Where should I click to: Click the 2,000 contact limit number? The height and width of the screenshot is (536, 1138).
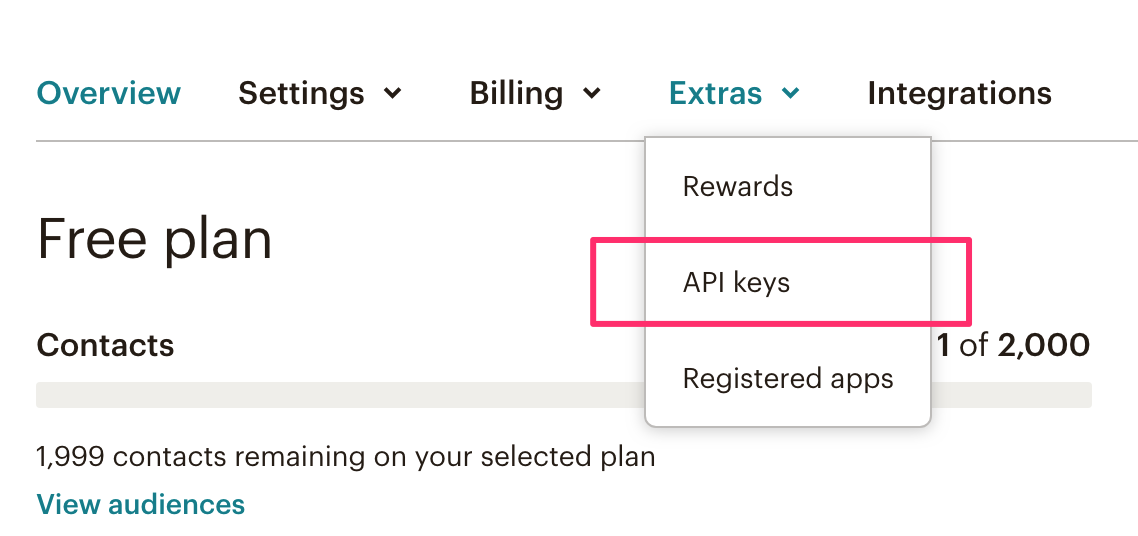(1044, 345)
